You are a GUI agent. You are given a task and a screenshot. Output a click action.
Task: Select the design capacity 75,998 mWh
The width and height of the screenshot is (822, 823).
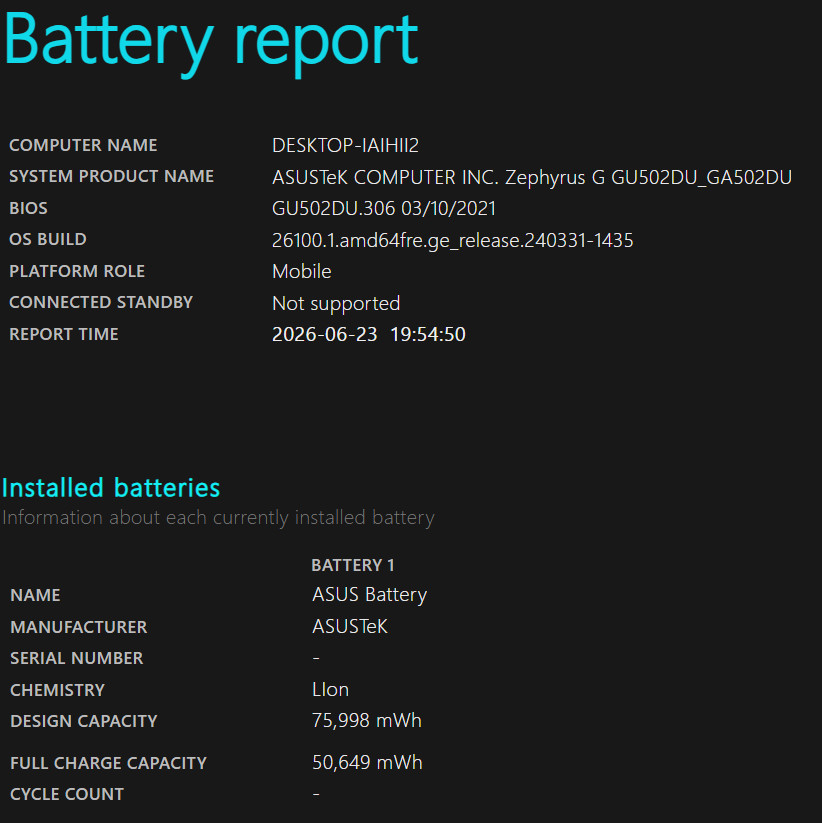(367, 721)
